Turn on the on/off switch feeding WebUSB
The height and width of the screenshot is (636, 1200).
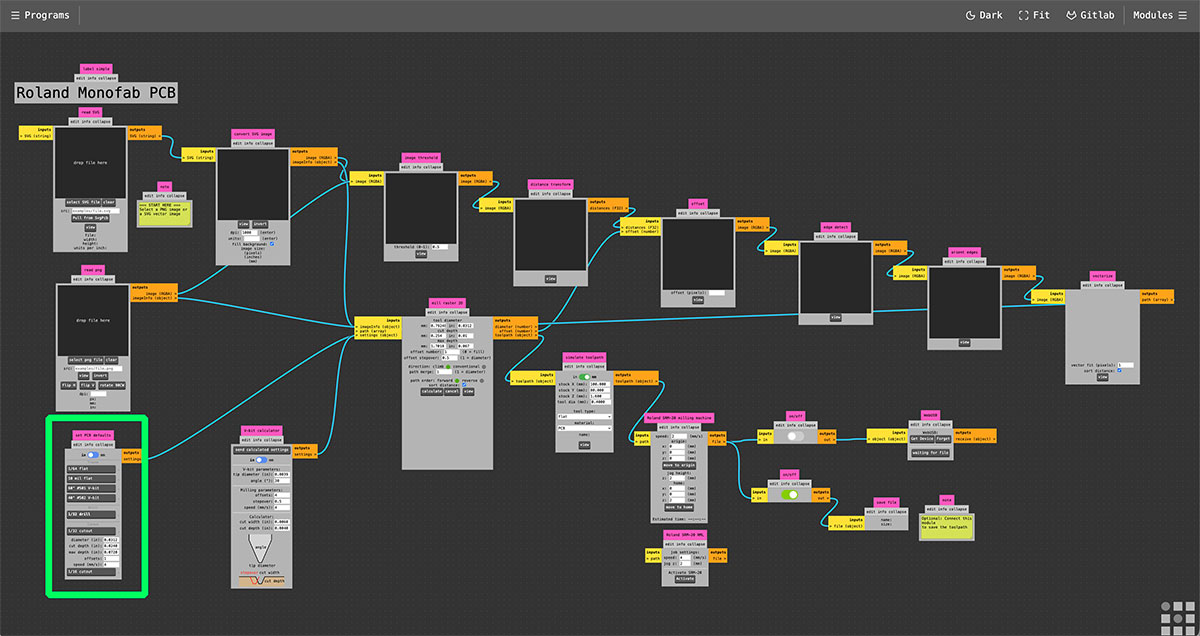(x=795, y=436)
